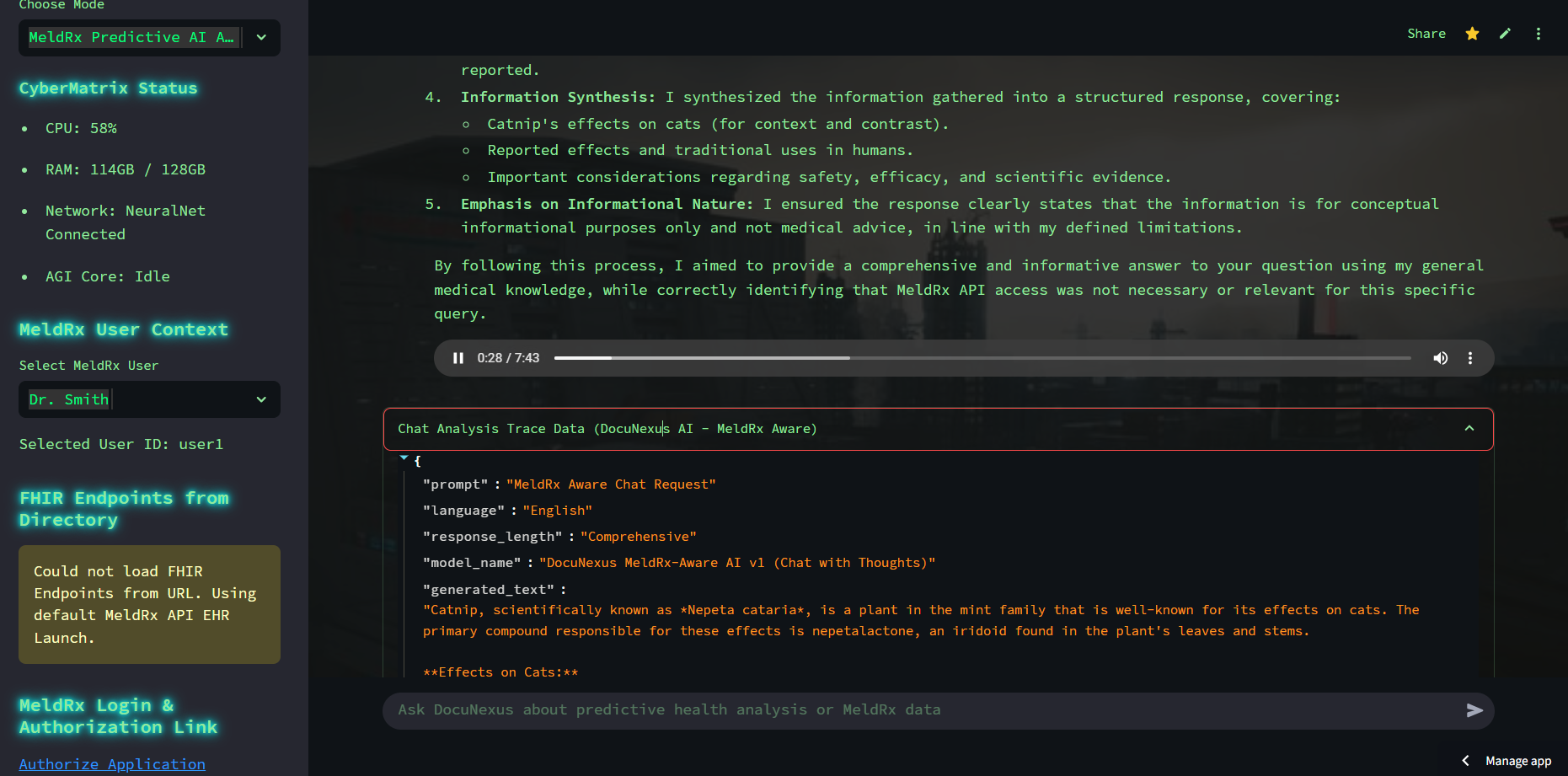Click the FHIR Endpoints from Directory heading
This screenshot has width=1568, height=776.
point(124,509)
